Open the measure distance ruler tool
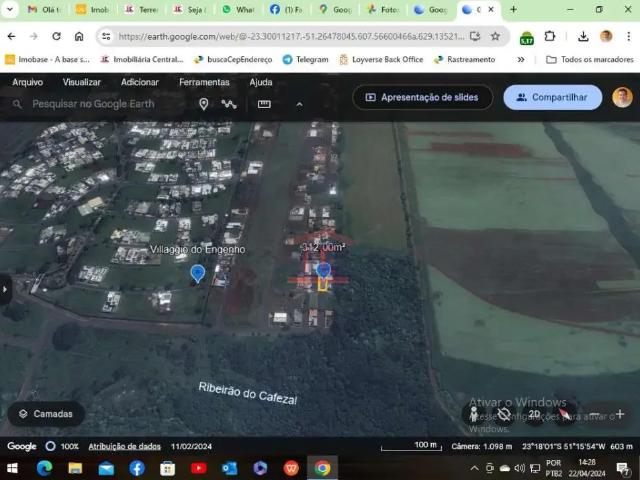640x480 pixels. tap(264, 104)
